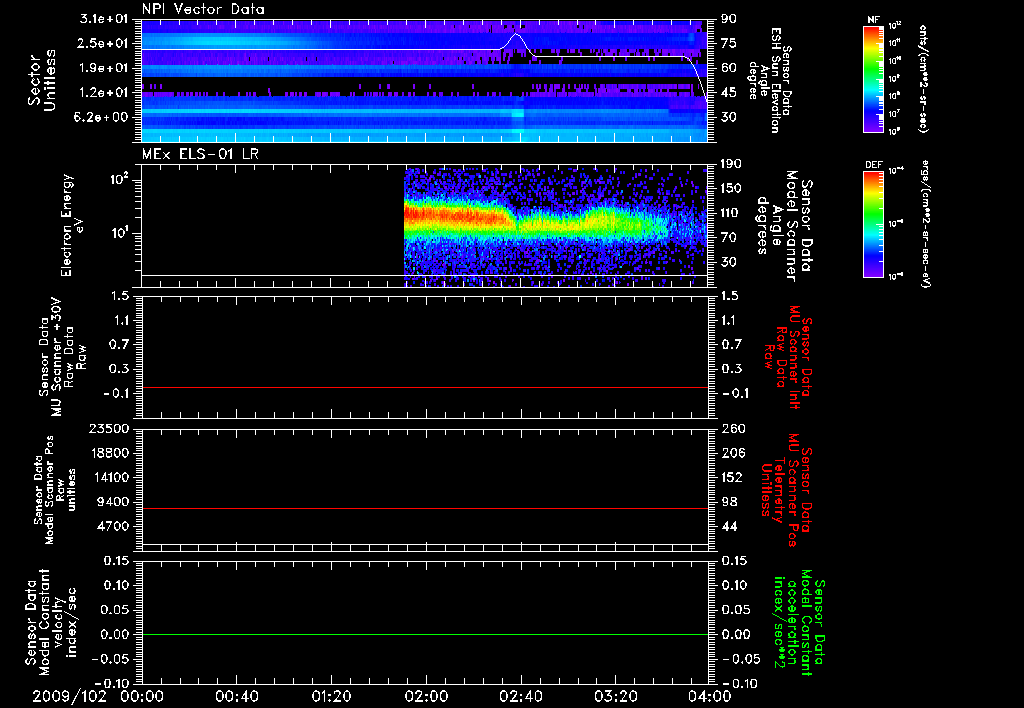Select the white sun elevation curve peak
1024x708 pixels.
pos(515,34)
